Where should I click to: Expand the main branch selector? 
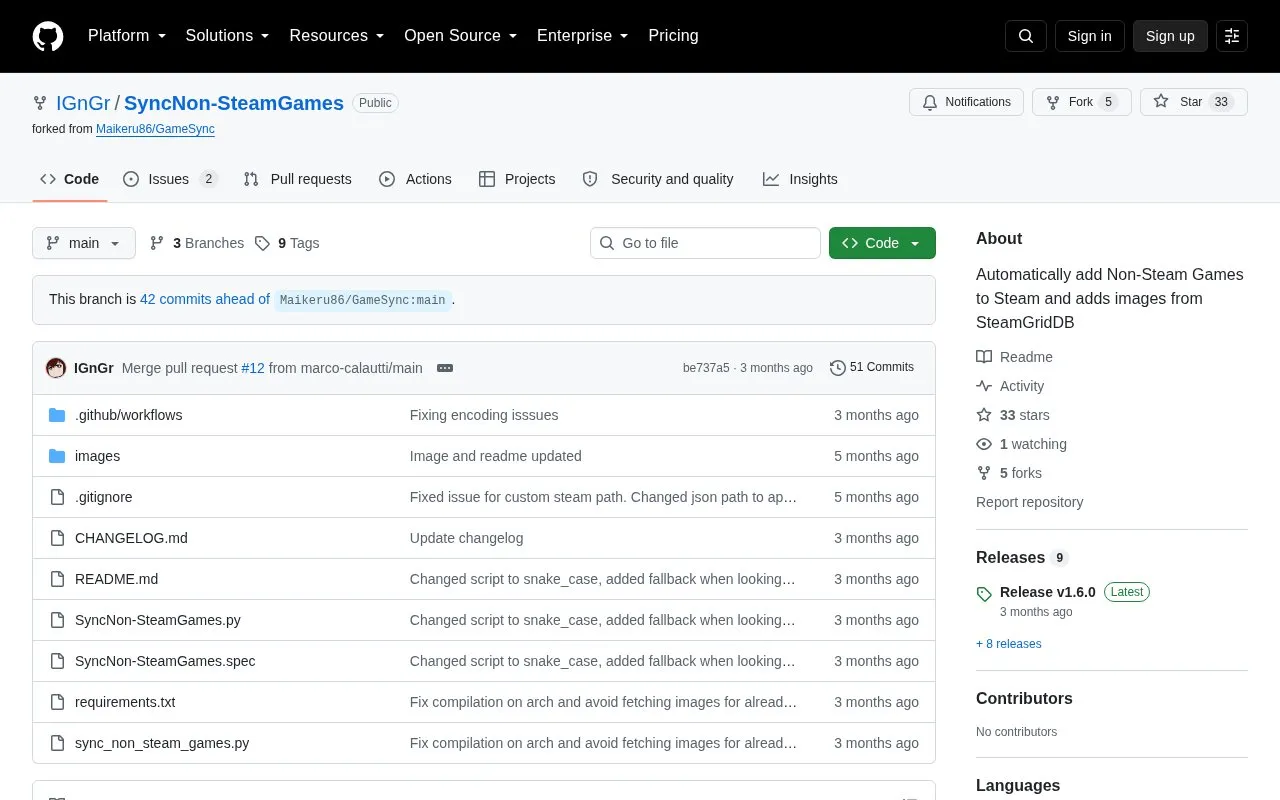pyautogui.click(x=84, y=243)
